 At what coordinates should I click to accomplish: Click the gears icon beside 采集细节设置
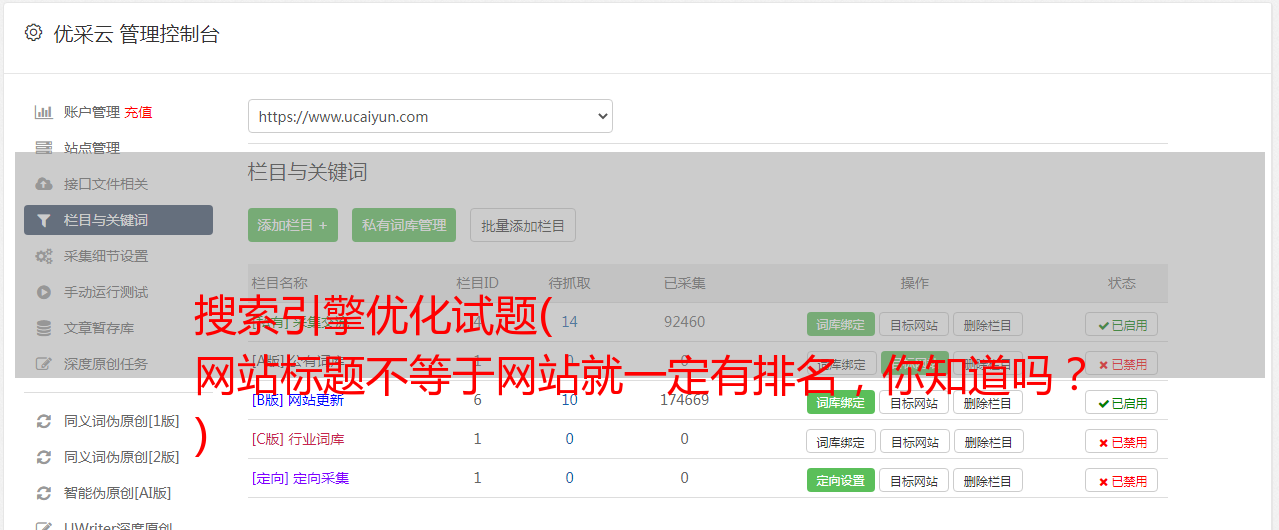pos(43,256)
